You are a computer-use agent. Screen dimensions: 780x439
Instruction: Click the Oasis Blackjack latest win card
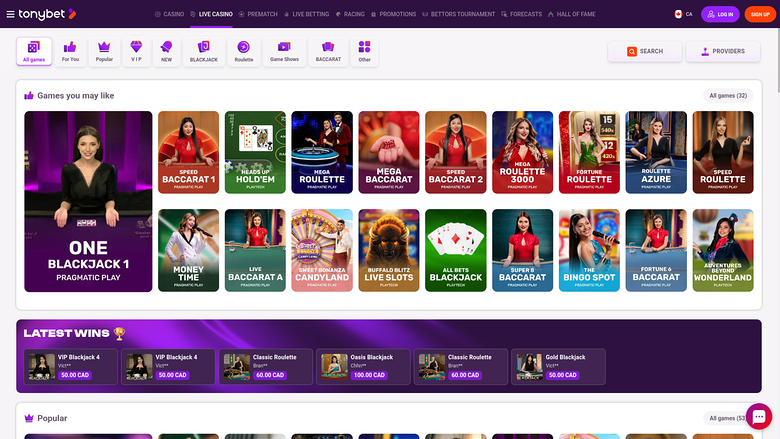pyautogui.click(x=363, y=366)
